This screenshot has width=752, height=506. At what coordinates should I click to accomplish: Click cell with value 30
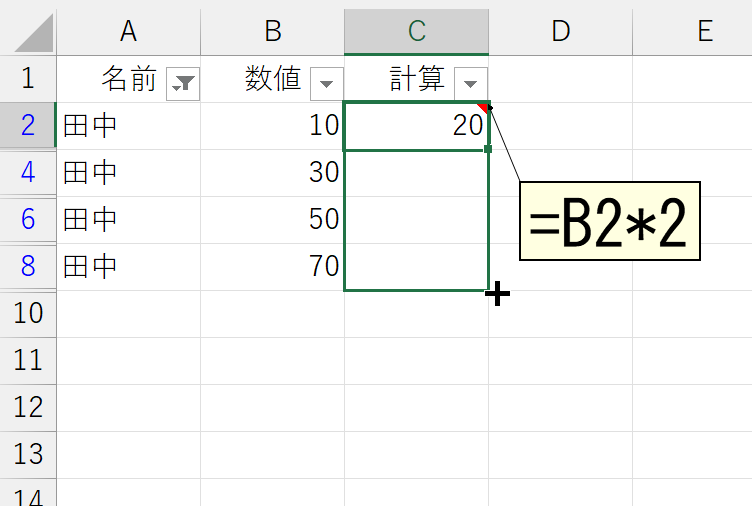tap(272, 173)
